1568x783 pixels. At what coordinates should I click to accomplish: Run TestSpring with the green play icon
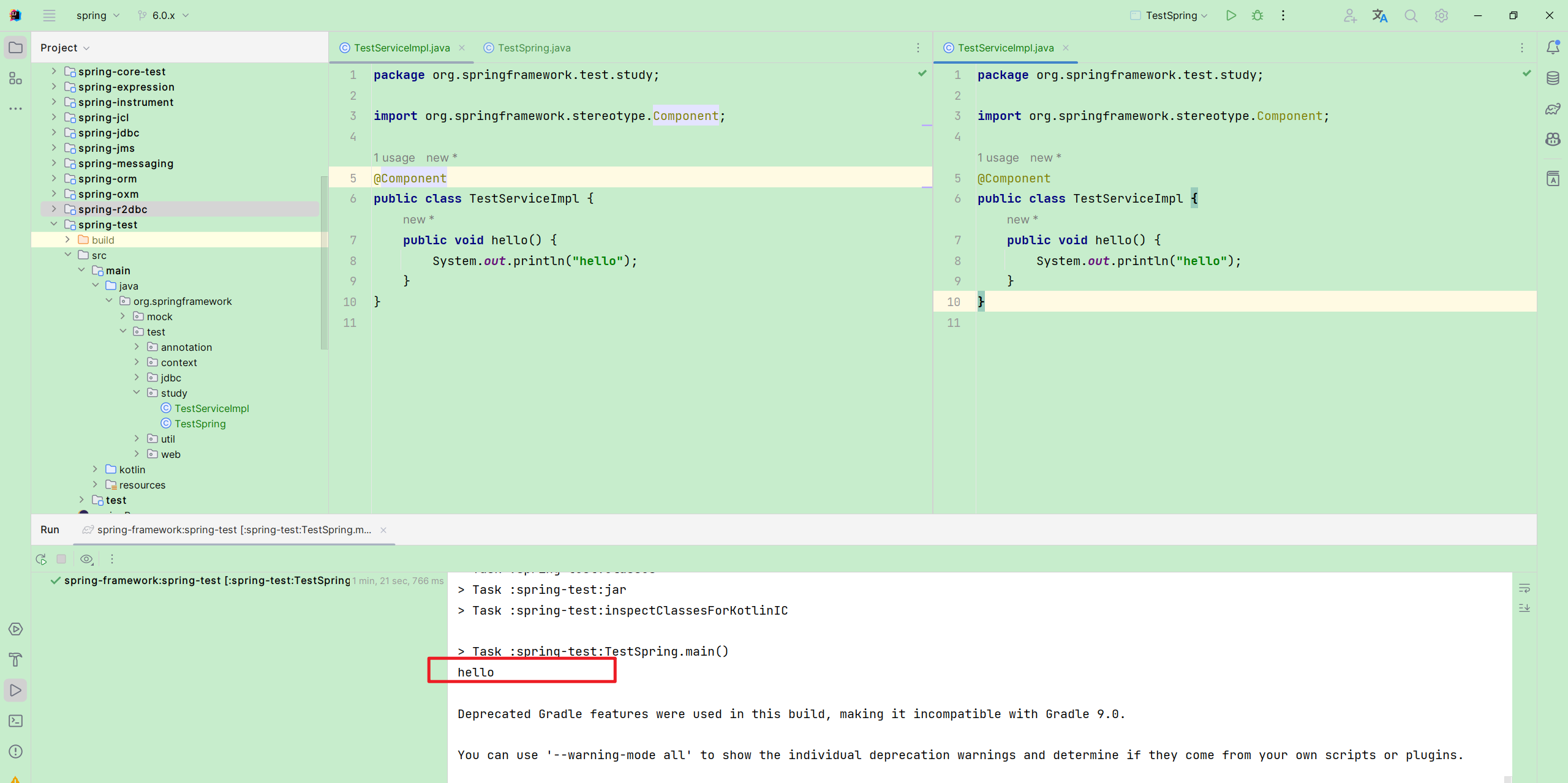pyautogui.click(x=1231, y=15)
